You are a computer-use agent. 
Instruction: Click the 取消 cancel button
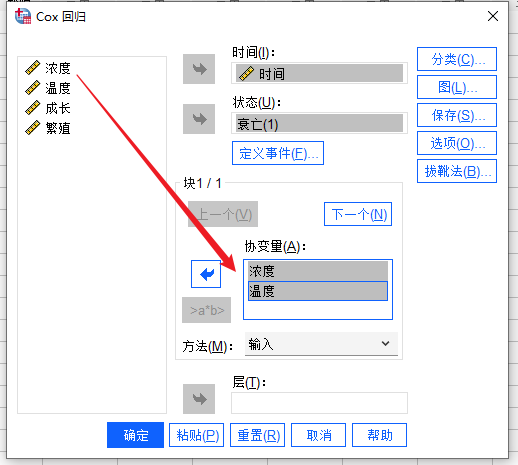point(318,435)
